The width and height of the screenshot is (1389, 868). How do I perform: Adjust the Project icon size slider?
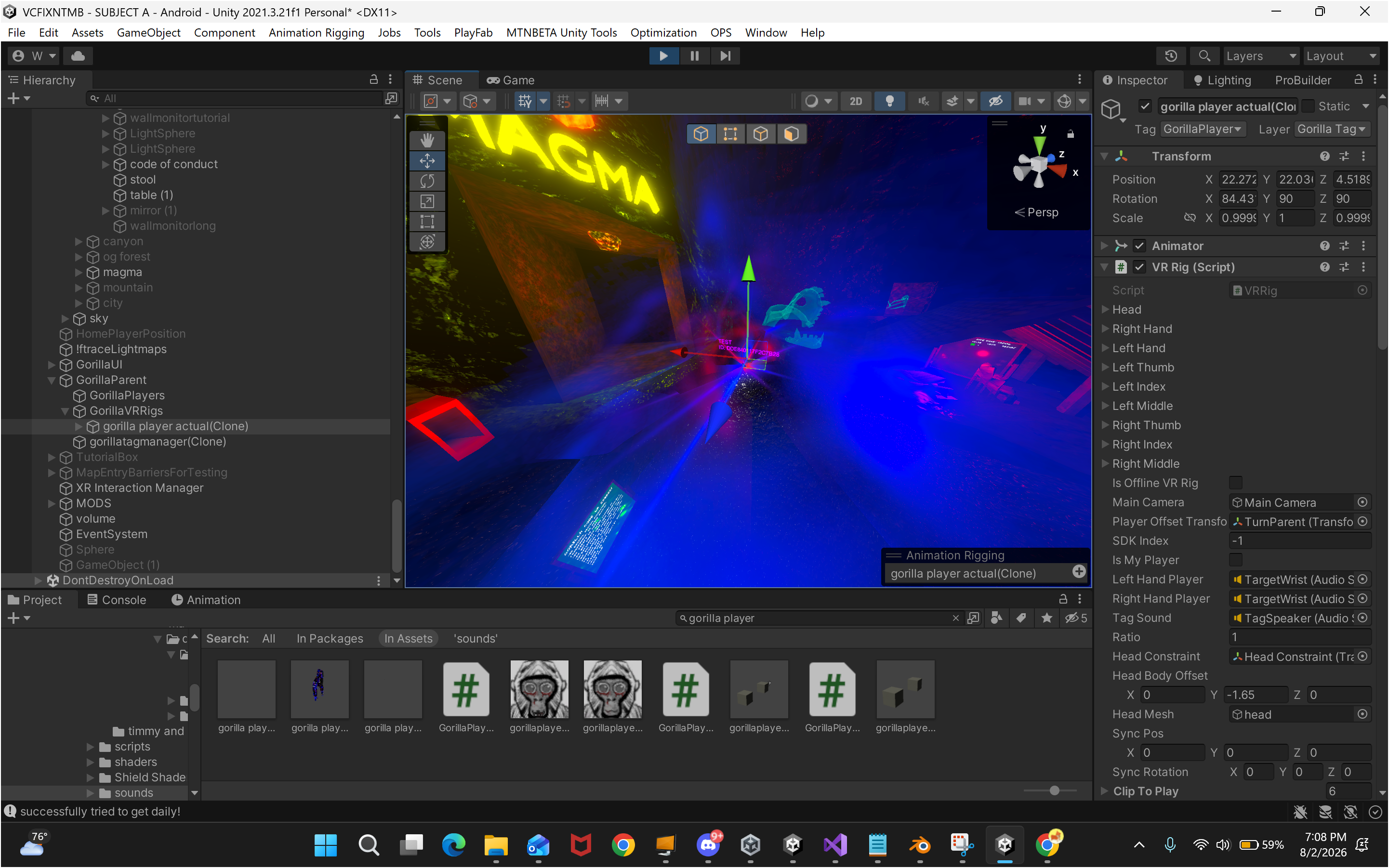pyautogui.click(x=1054, y=790)
